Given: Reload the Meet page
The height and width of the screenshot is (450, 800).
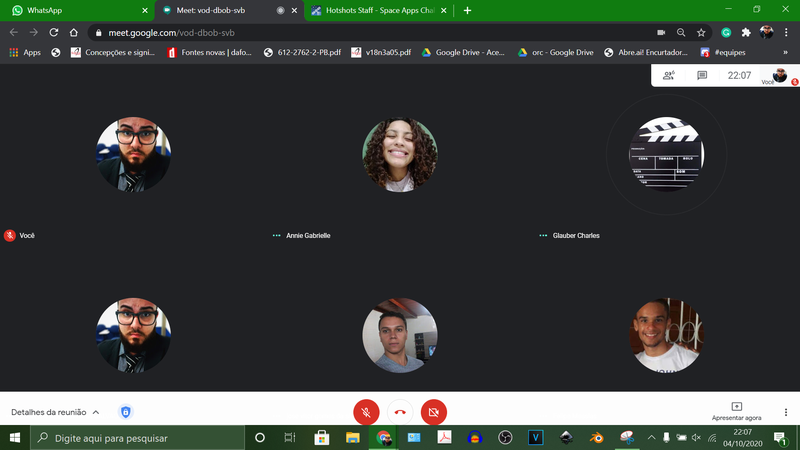Looking at the screenshot, I should click(54, 32).
